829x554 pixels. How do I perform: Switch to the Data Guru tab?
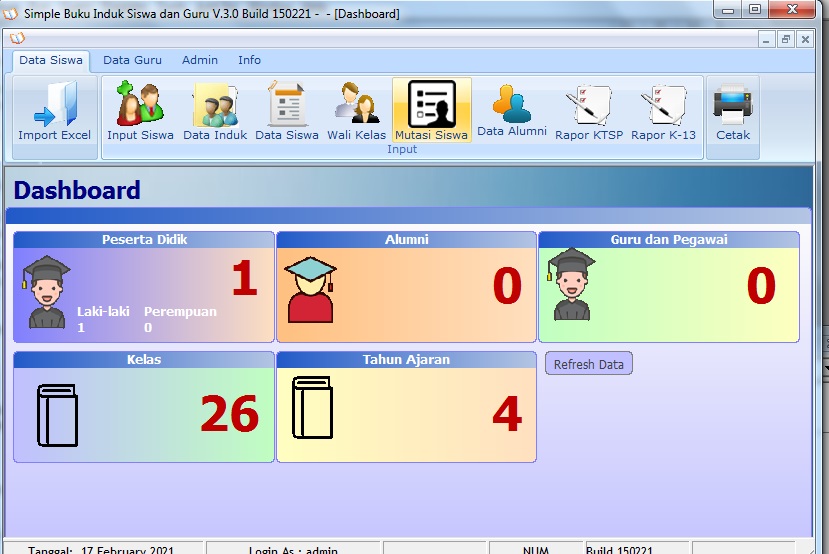[132, 60]
